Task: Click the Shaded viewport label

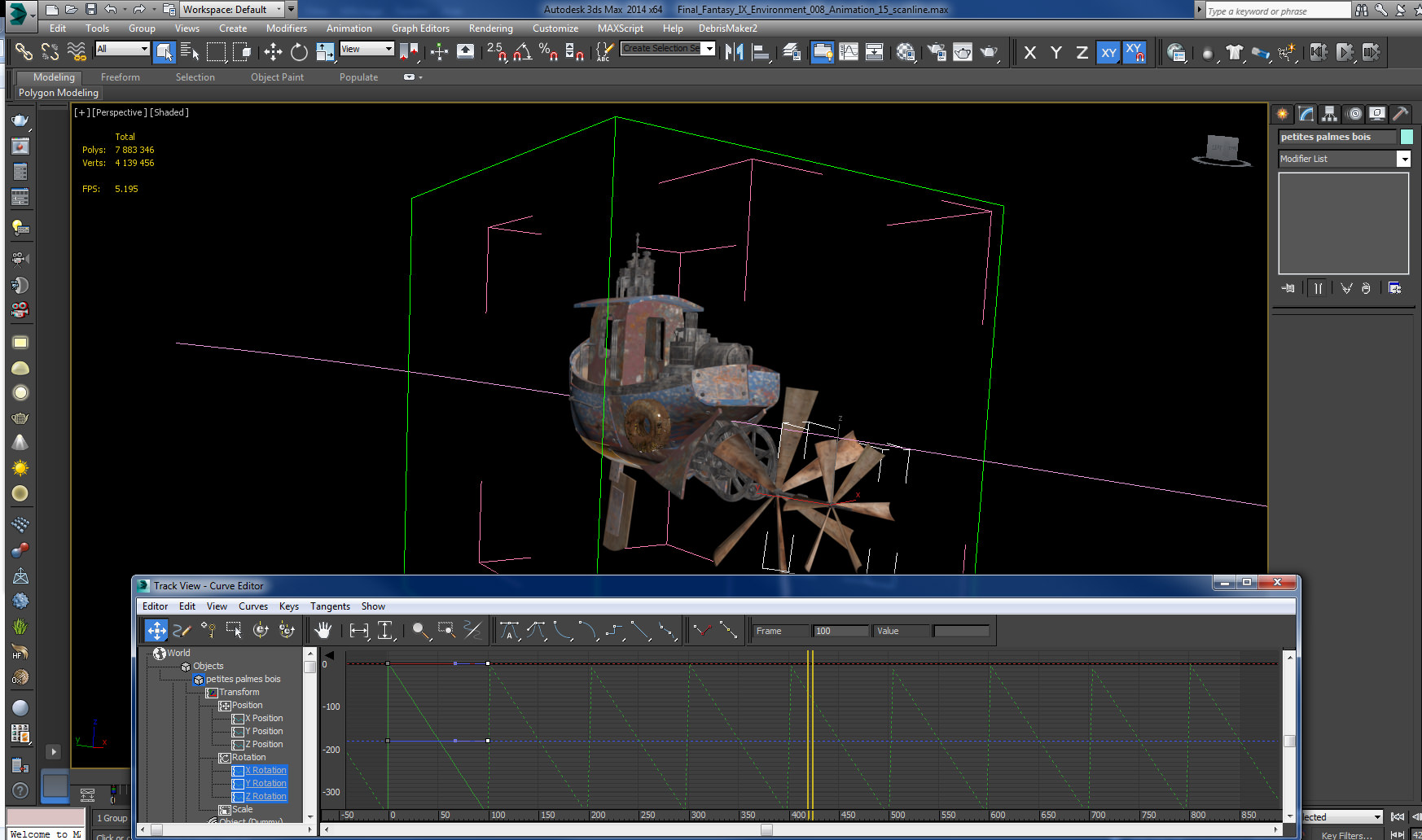Action: tap(169, 112)
